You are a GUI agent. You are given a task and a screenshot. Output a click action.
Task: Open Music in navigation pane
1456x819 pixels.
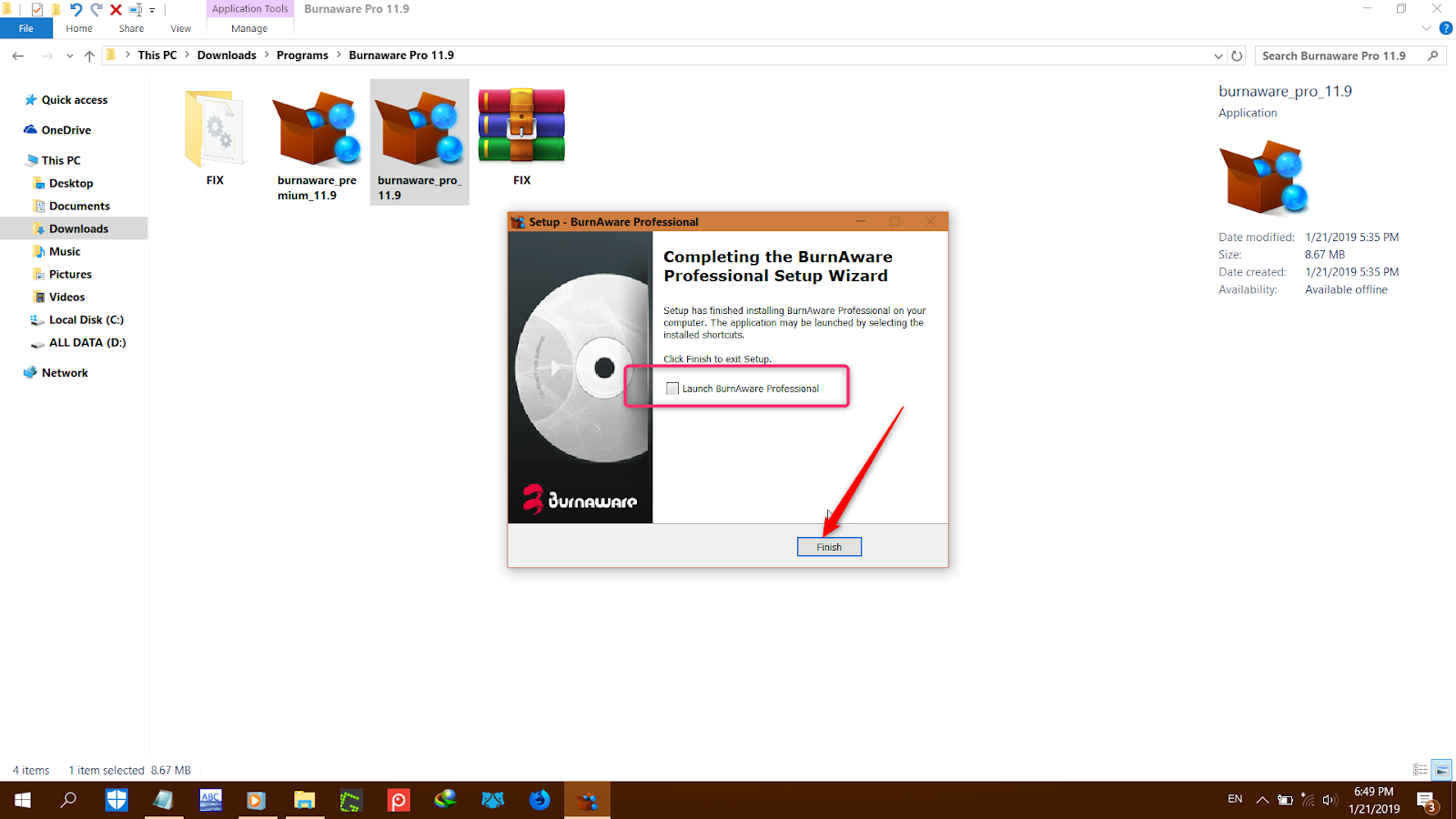tap(56, 251)
